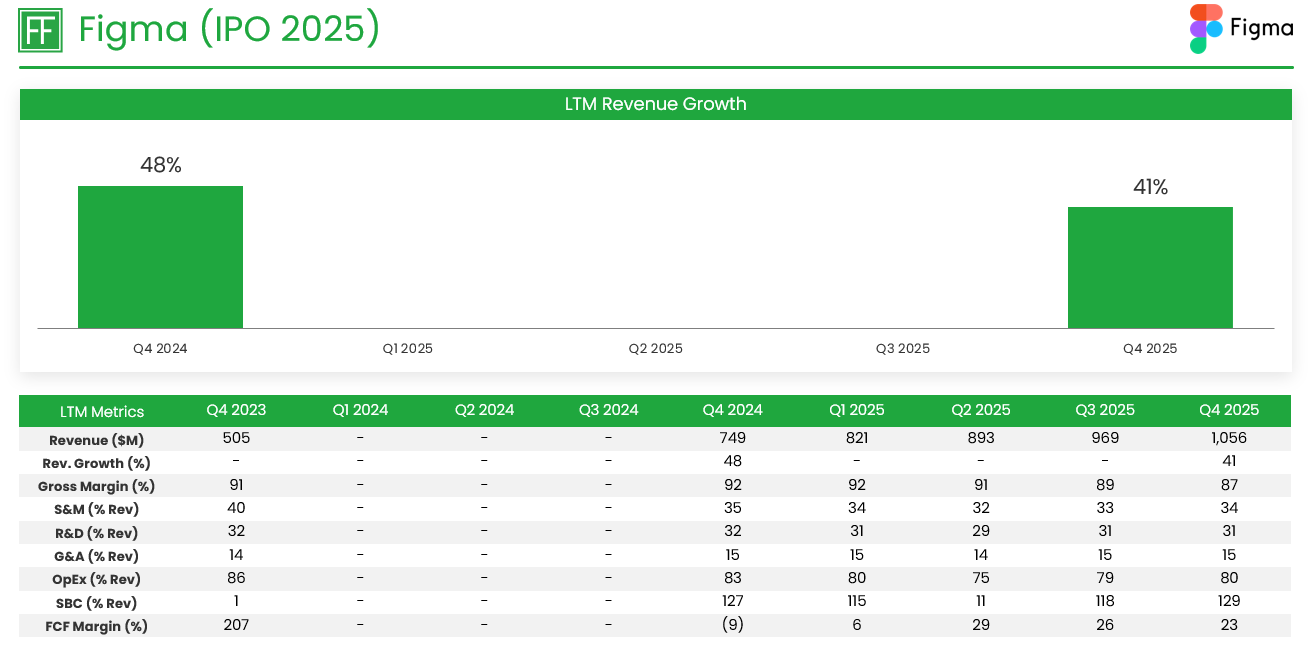The height and width of the screenshot is (648, 1308).
Task: Click the Q4 2024 table column header
Action: pos(732,410)
